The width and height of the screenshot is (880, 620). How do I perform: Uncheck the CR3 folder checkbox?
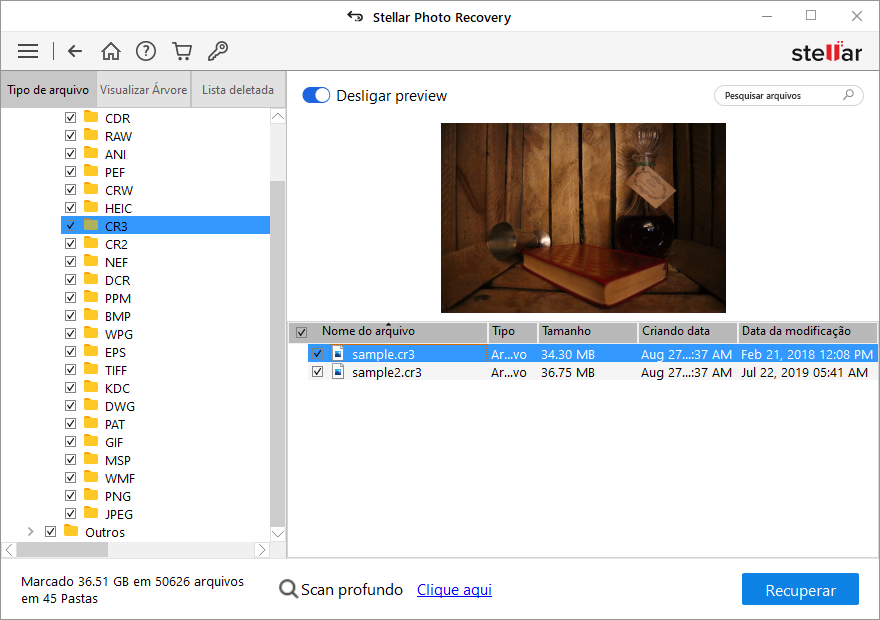point(70,226)
